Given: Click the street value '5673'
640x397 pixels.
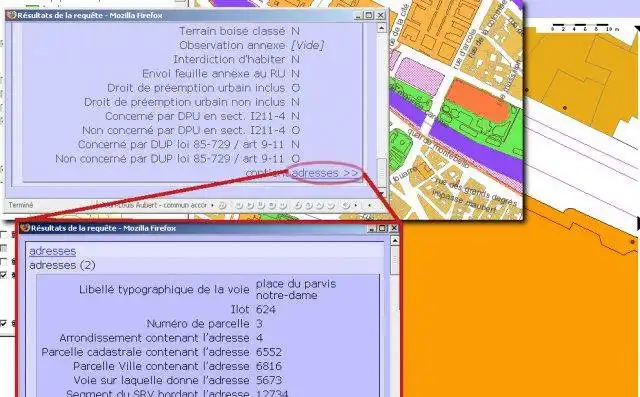Looking at the screenshot, I should click(269, 380).
